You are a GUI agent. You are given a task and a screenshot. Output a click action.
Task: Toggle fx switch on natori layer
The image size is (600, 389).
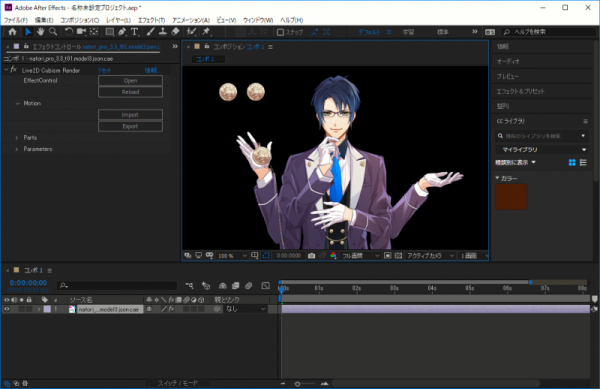(171, 309)
